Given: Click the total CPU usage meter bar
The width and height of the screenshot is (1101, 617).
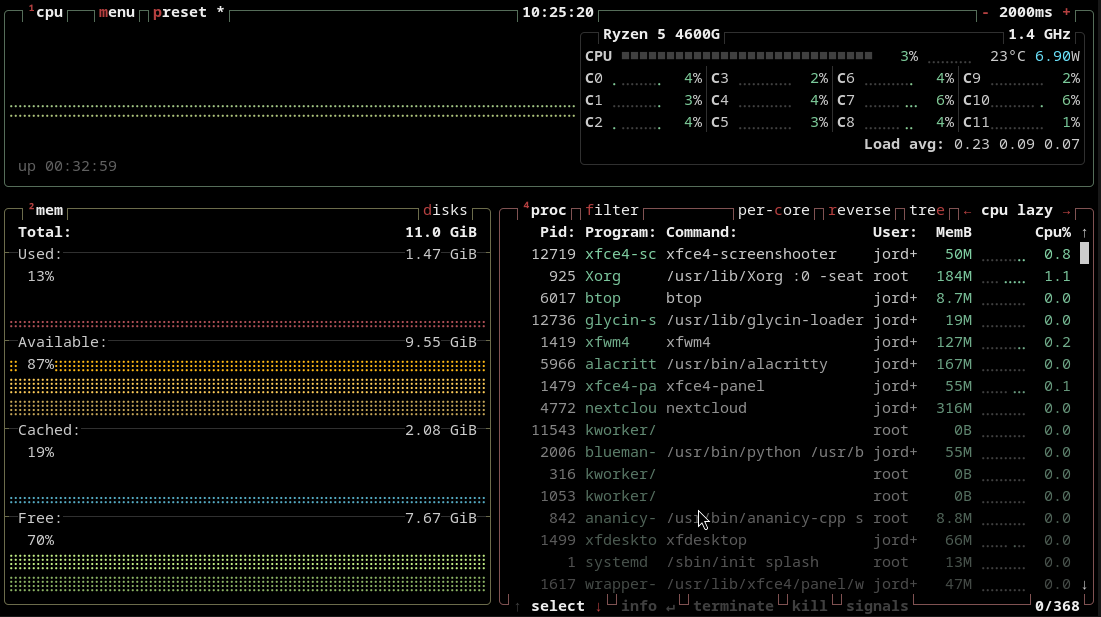Looking at the screenshot, I should [x=747, y=56].
